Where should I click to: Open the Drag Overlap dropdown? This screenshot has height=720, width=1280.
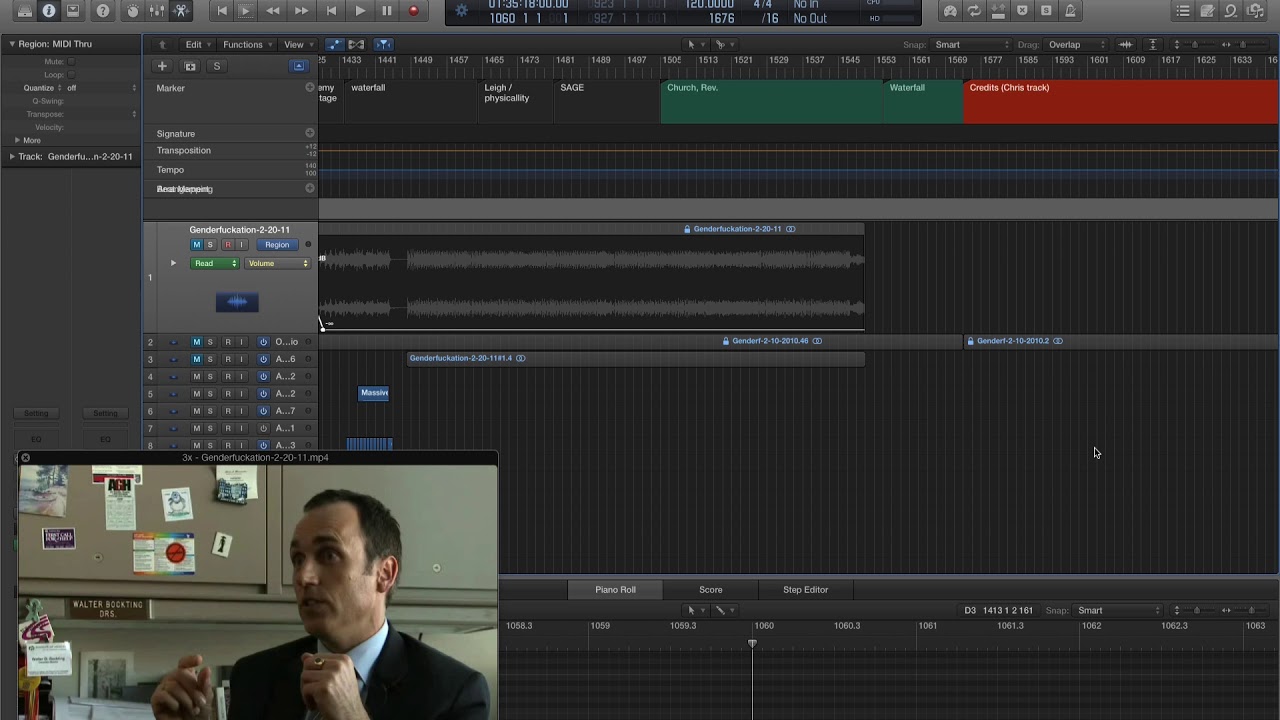click(x=1076, y=45)
